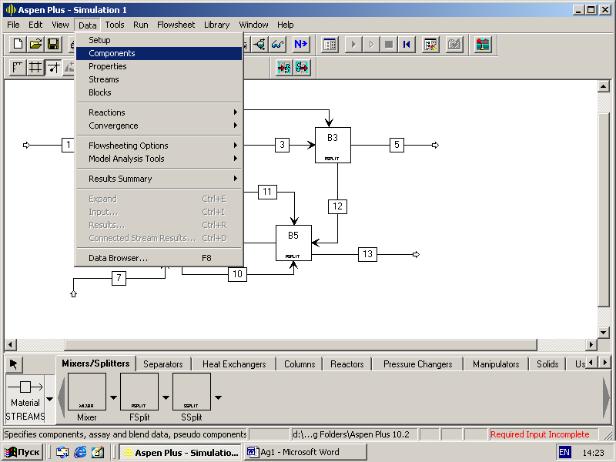Select the SSplit block icon

coord(192,394)
